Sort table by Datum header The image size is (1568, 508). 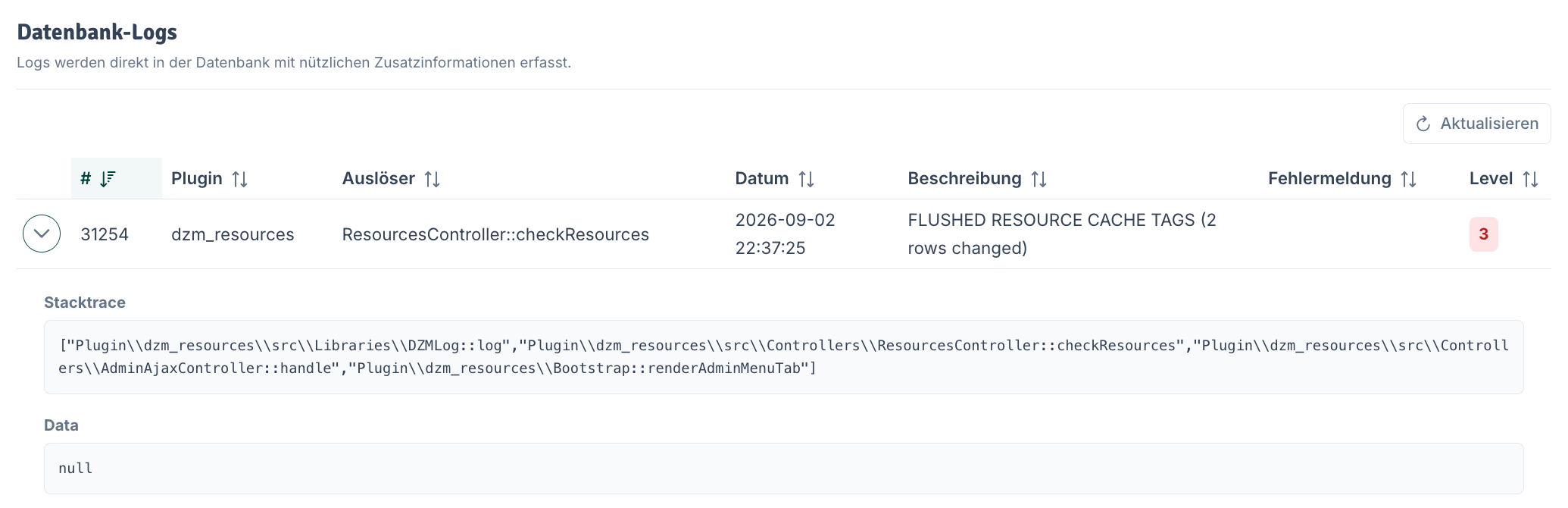[762, 179]
